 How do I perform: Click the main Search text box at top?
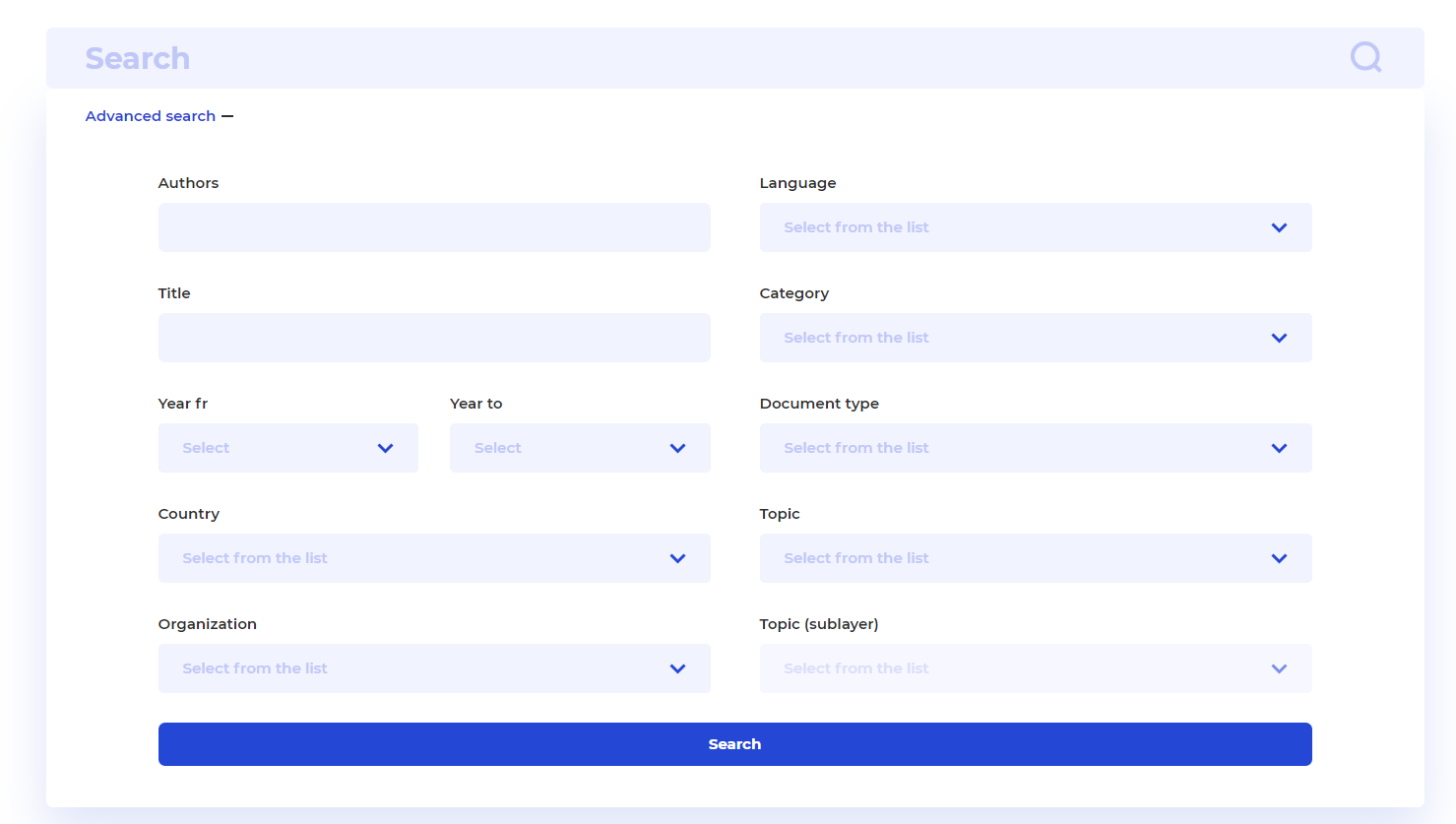click(689, 58)
